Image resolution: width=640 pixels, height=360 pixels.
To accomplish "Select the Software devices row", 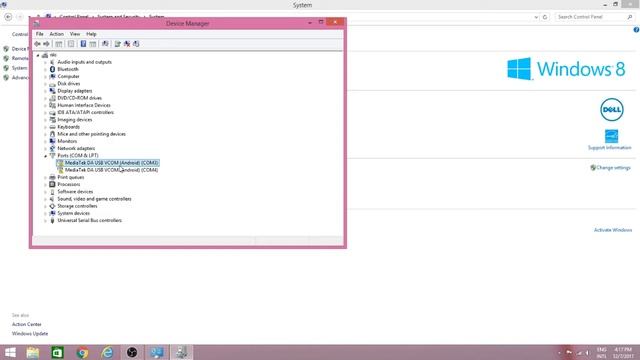I will tap(75, 192).
